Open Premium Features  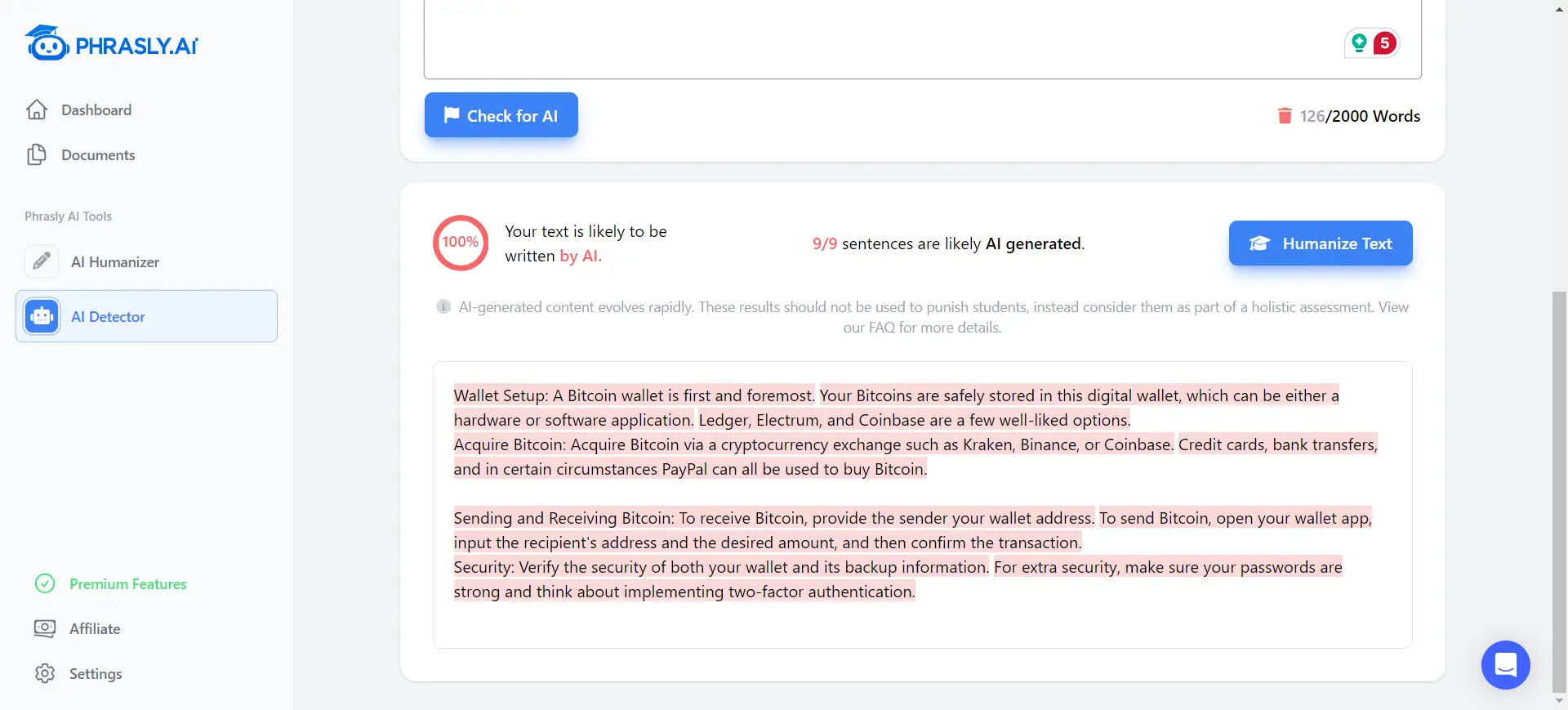point(127,583)
